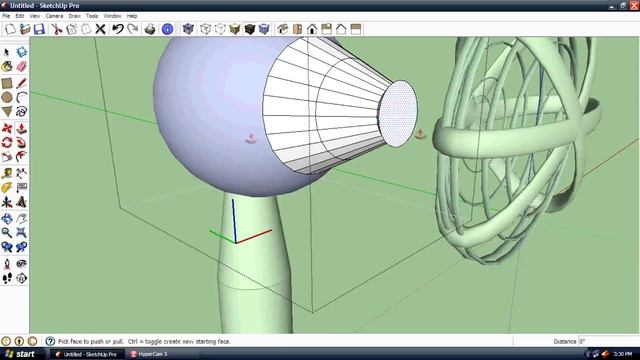Select the Freehand scribble tool
Screen dimensions: 640x360
pos(22,111)
